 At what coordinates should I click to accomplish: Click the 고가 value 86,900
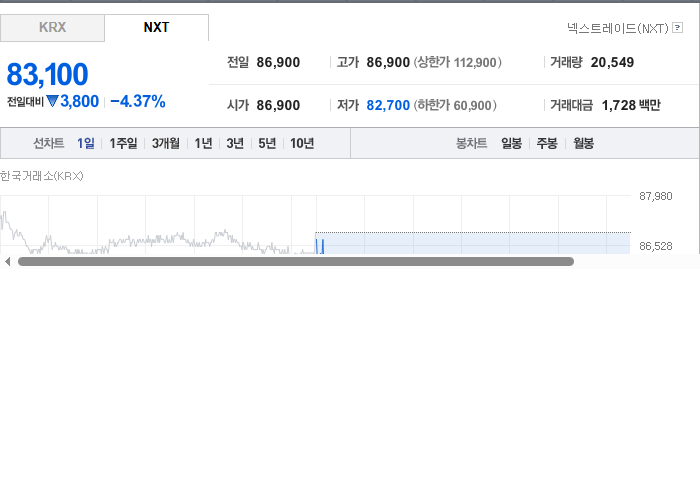click(388, 62)
